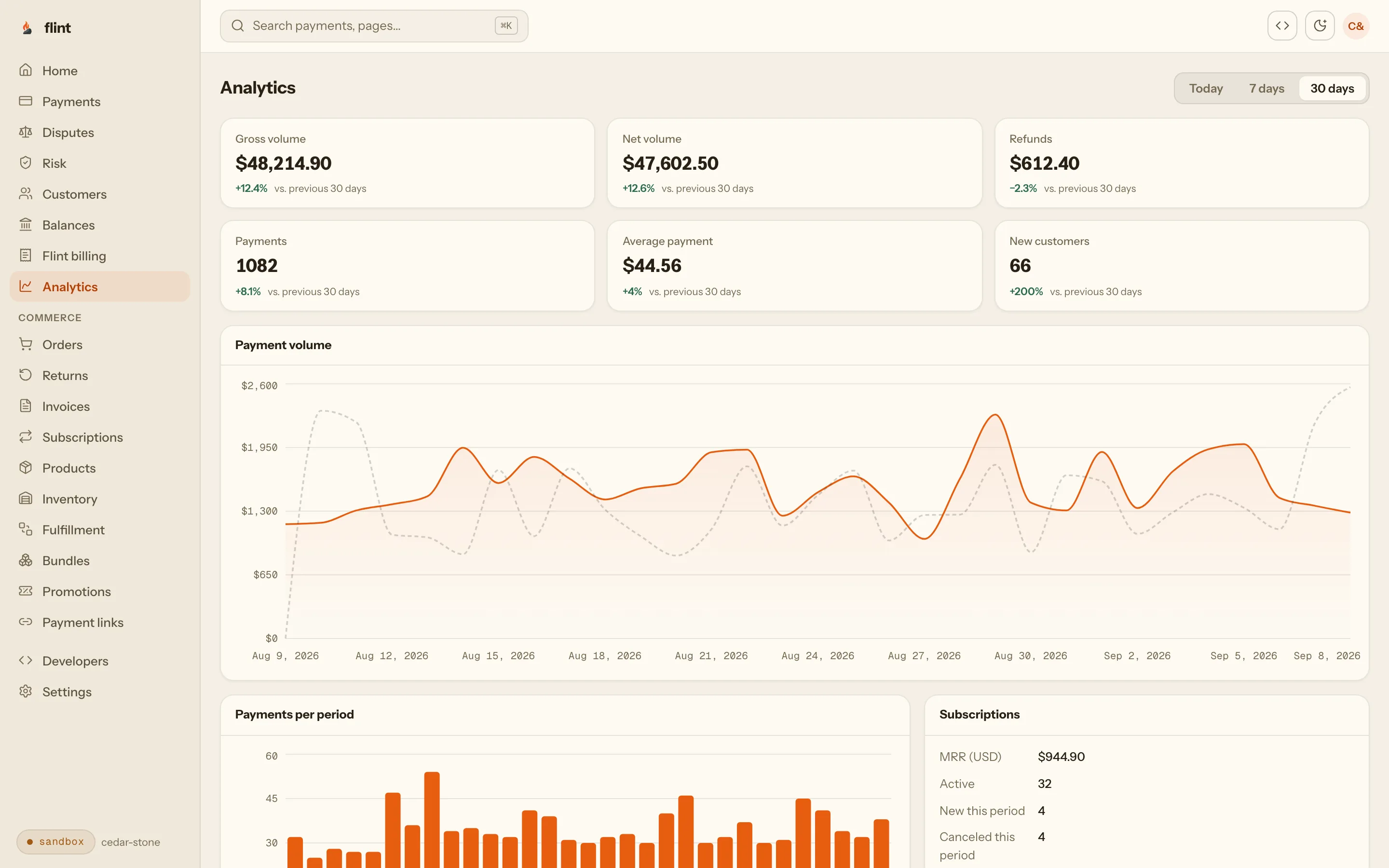Go to Home page
Viewport: 1389px width, 868px height.
[x=100, y=70]
